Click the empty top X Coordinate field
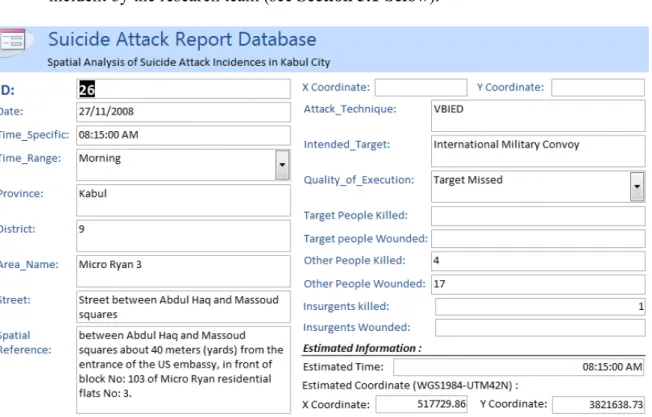The width and height of the screenshot is (652, 417). pos(421,87)
